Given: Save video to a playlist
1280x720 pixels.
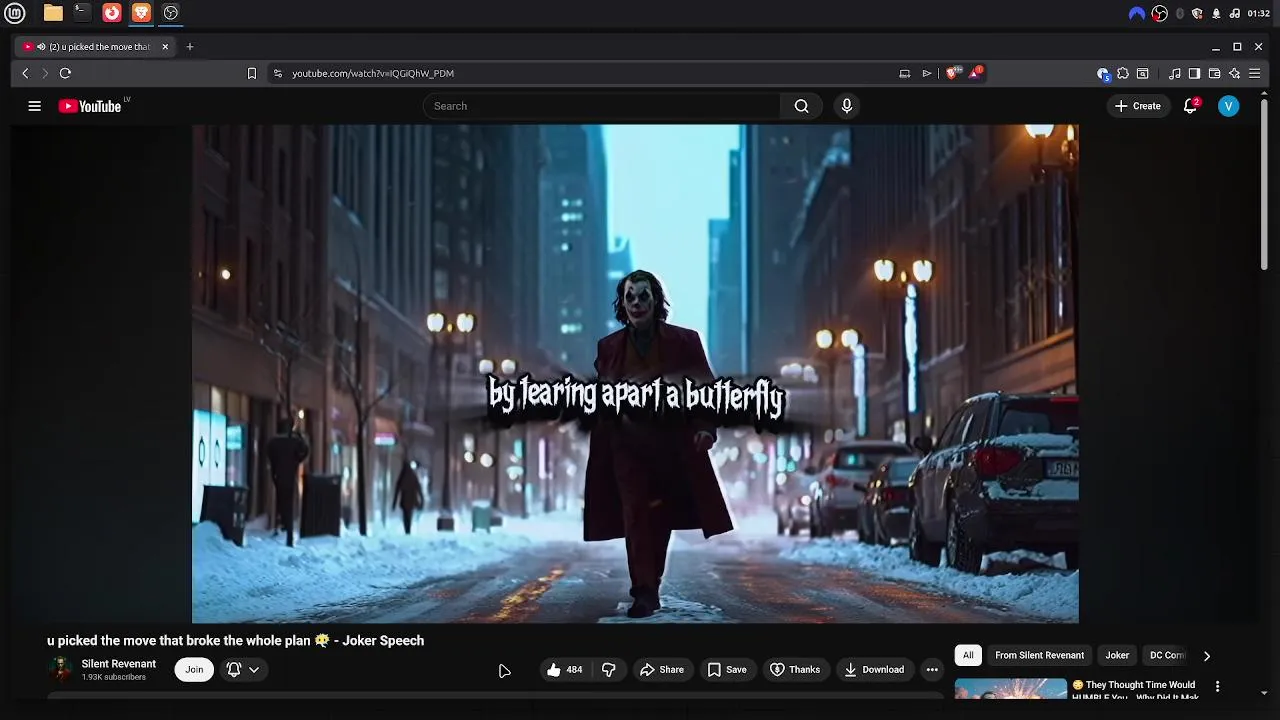Looking at the screenshot, I should coord(727,670).
